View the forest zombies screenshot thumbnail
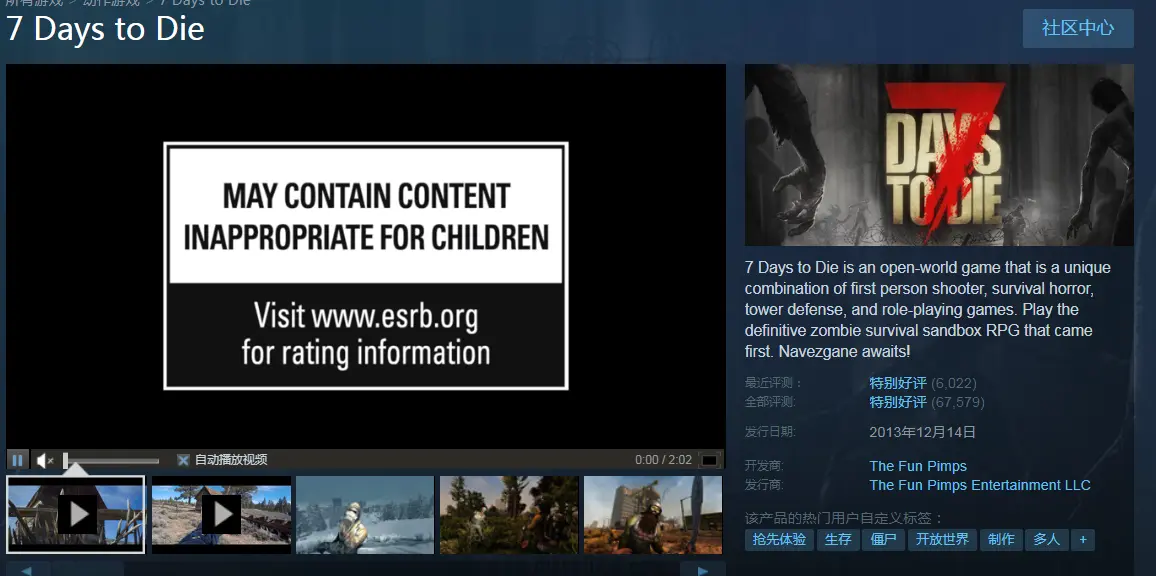Screen dimensions: 1156x576 [509, 514]
